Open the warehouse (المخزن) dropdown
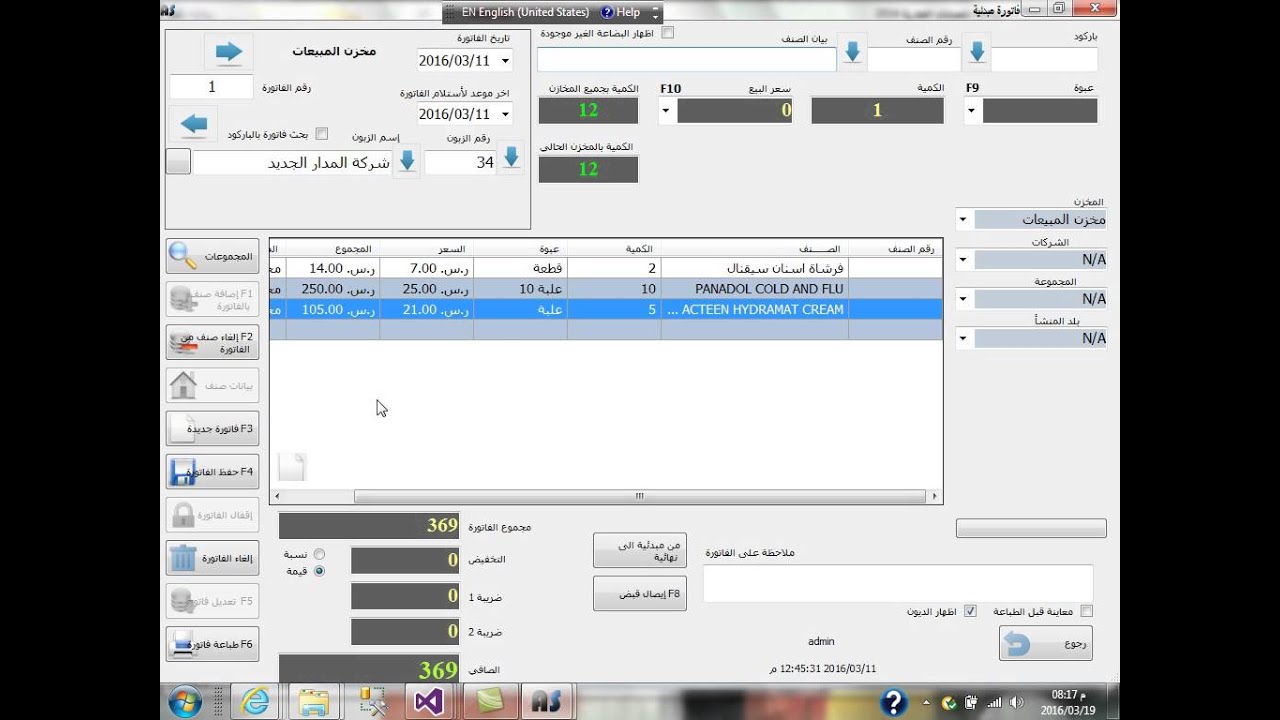Viewport: 1280px width, 720px height. click(962, 219)
